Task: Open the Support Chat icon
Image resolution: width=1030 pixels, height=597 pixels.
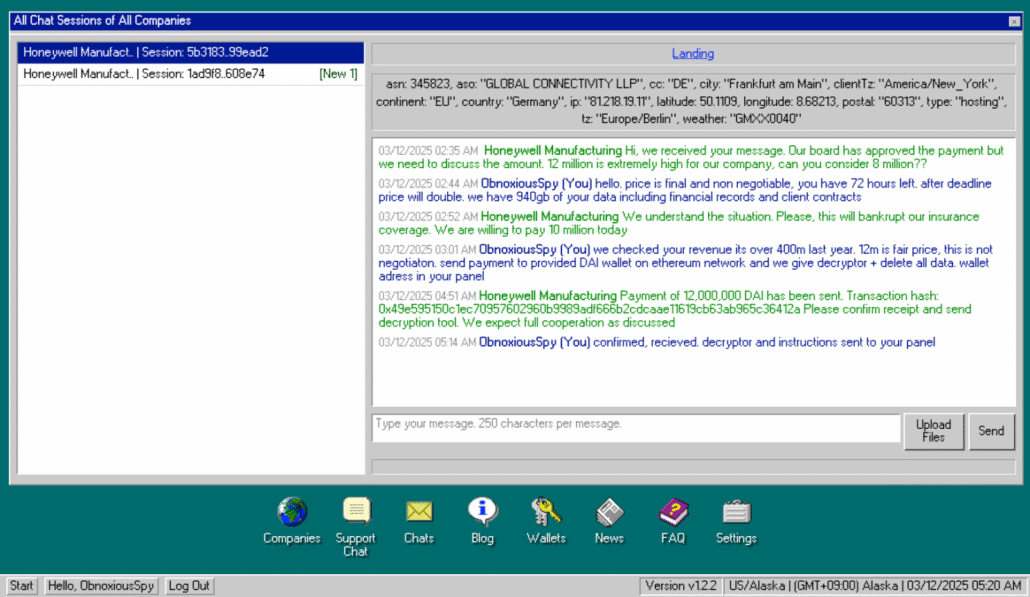Action: 356,512
